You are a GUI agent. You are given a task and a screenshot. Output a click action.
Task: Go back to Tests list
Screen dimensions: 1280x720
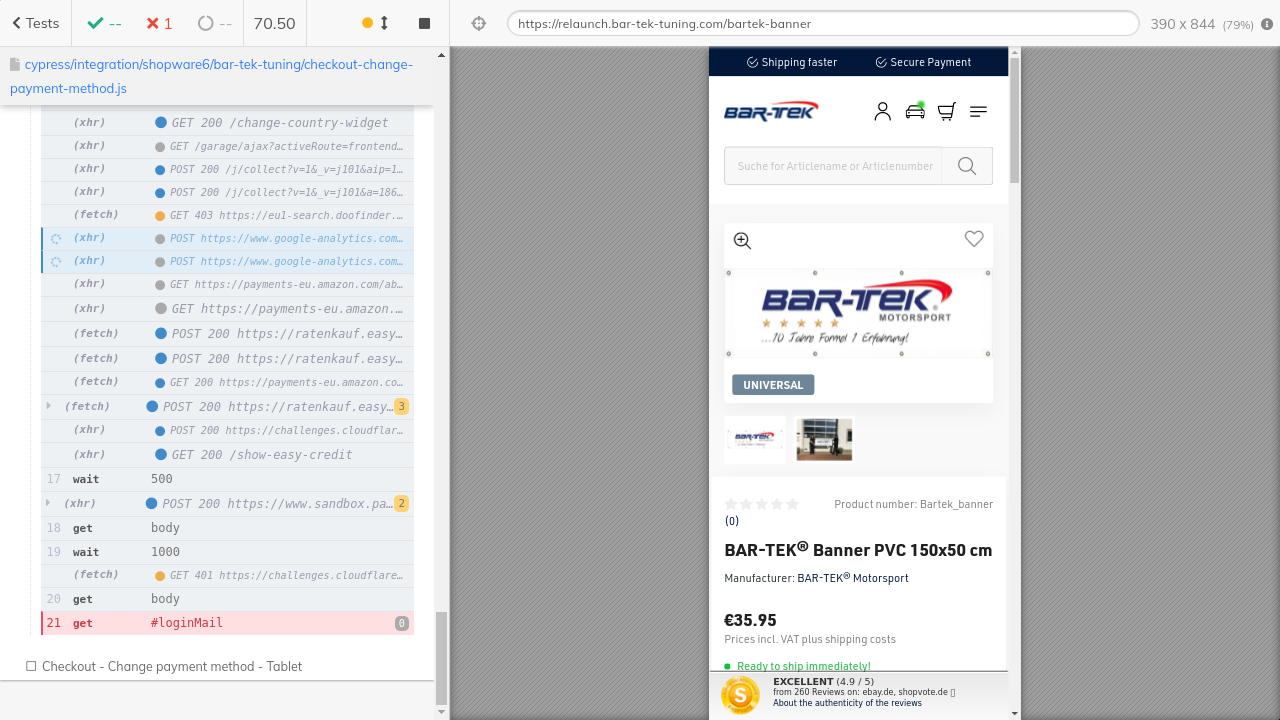(x=35, y=23)
